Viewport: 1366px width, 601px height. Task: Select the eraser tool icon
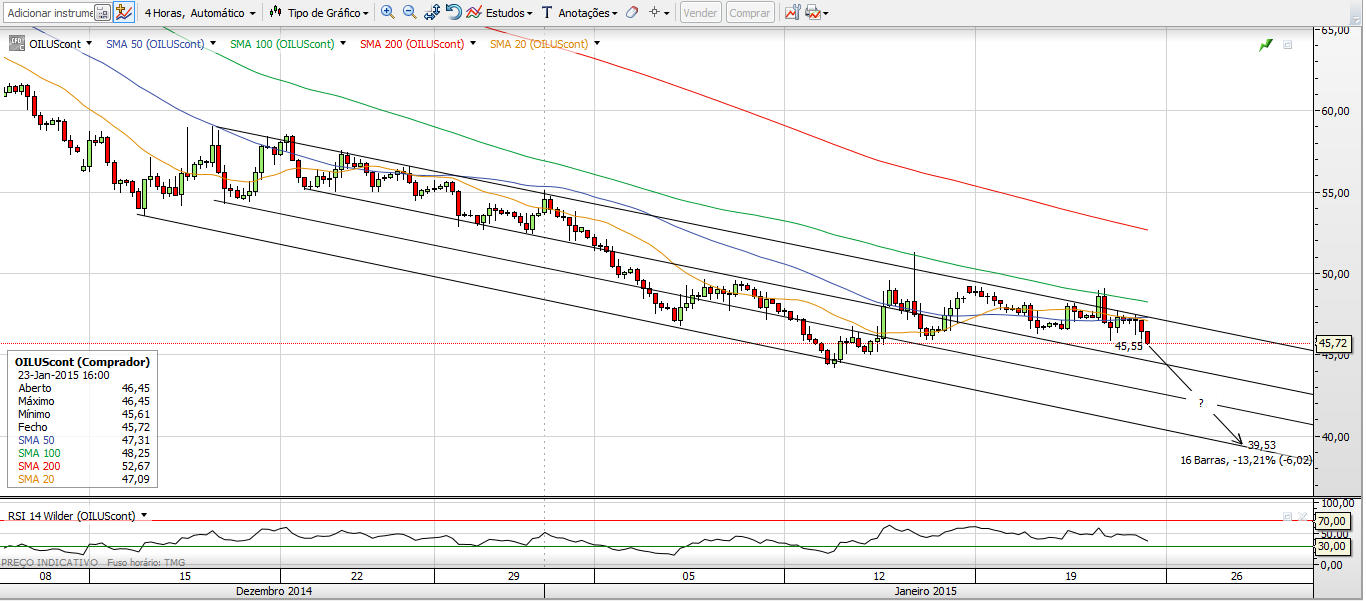(631, 13)
